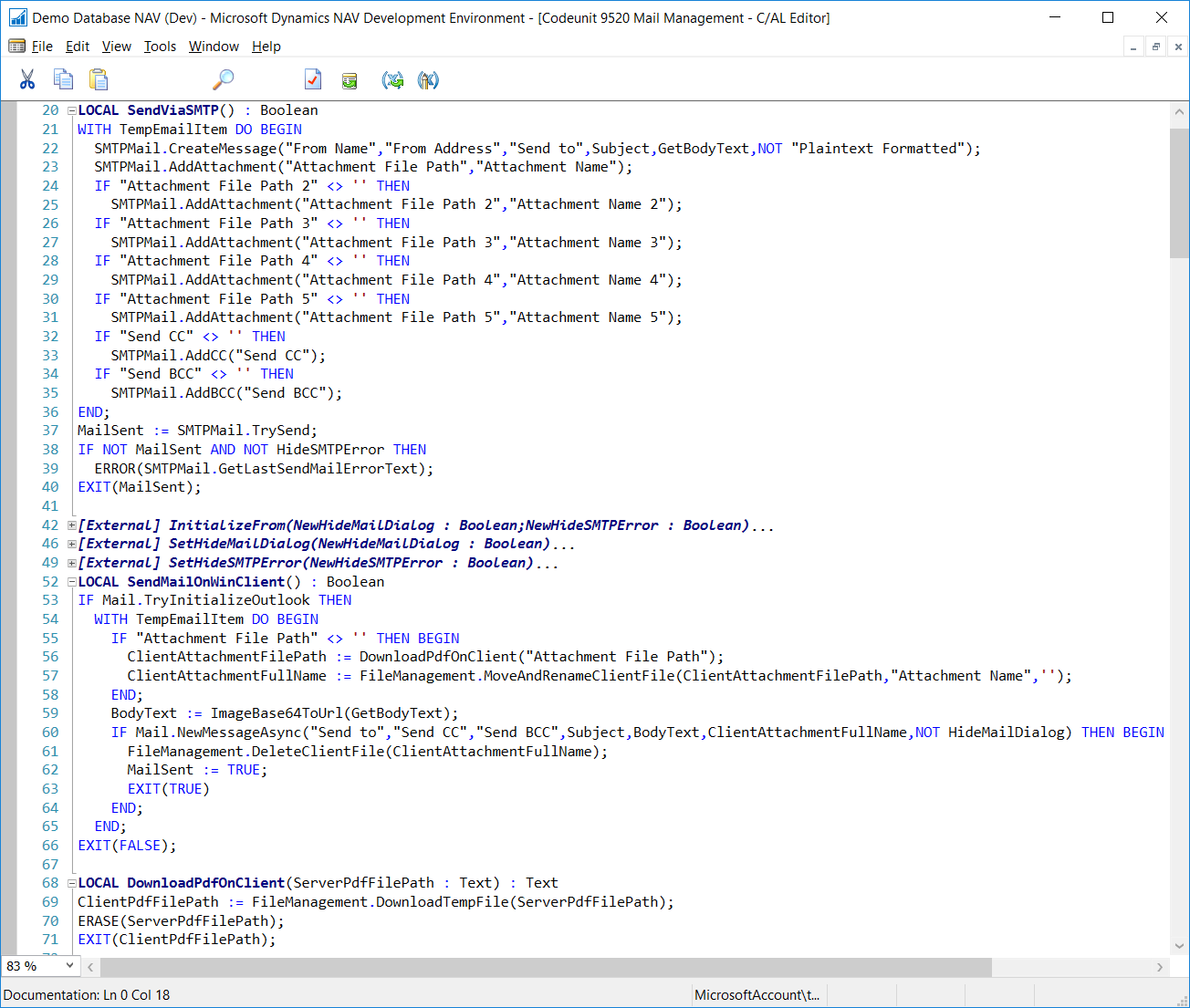This screenshot has height=1008, width=1190.
Task: Click the toolbar icon with green arrow window
Action: click(350, 81)
